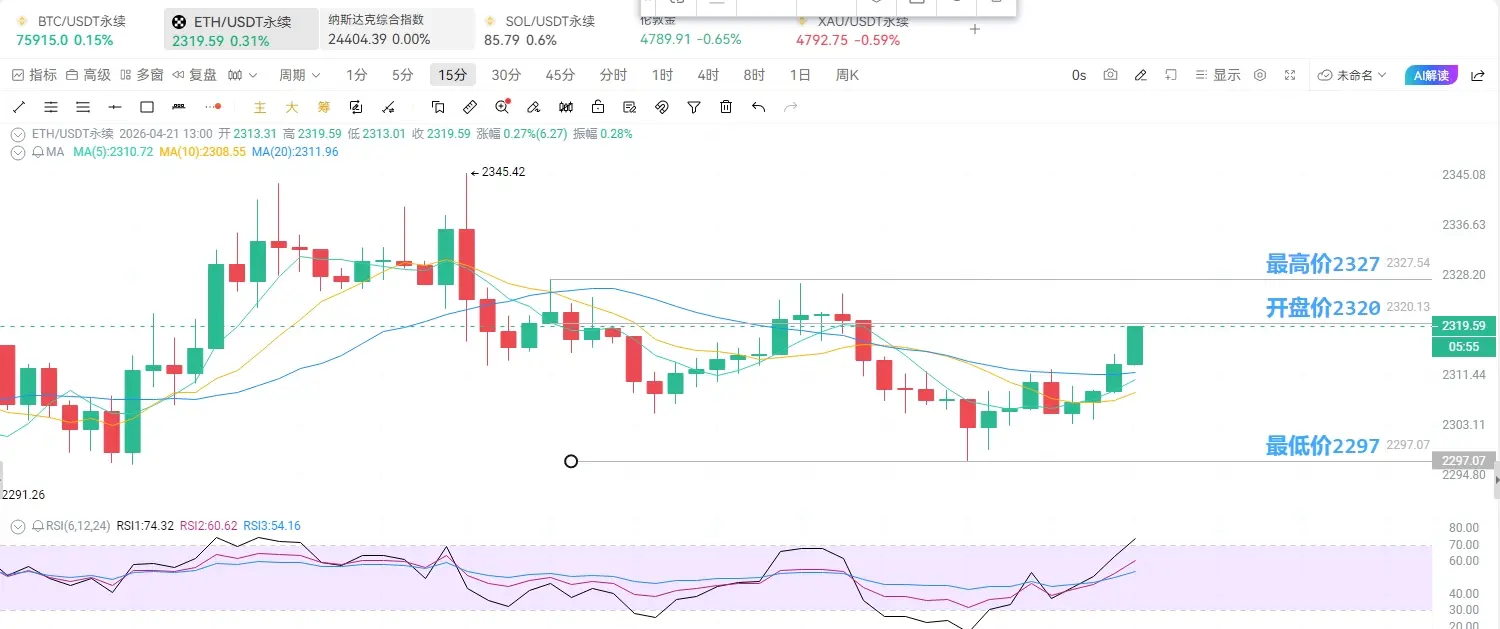Switch to 分时 time-sharing view
Image resolution: width=1500 pixels, height=629 pixels.
point(613,75)
